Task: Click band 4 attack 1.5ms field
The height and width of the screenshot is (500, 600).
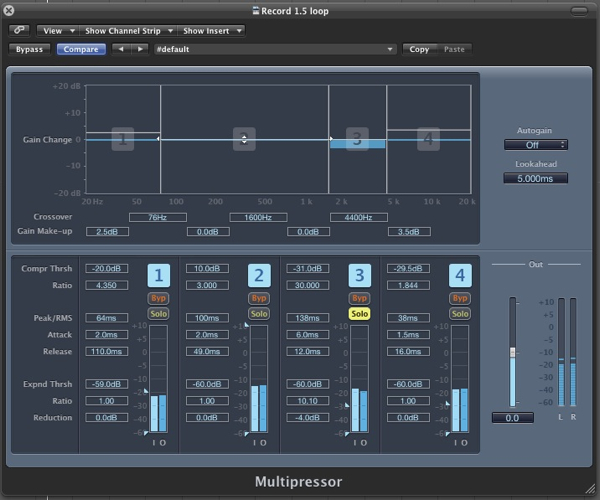Action: 408,334
